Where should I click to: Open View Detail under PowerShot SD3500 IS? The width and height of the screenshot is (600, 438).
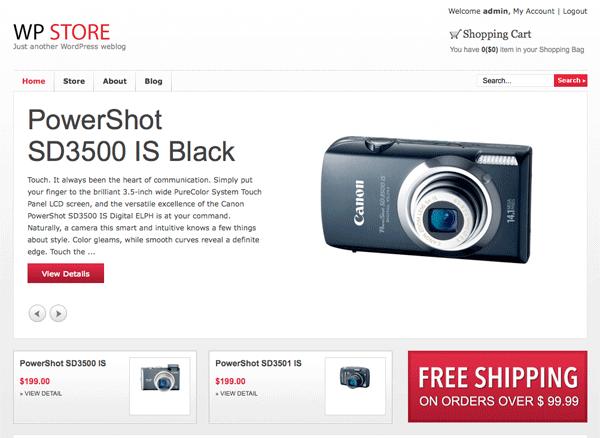click(41, 393)
